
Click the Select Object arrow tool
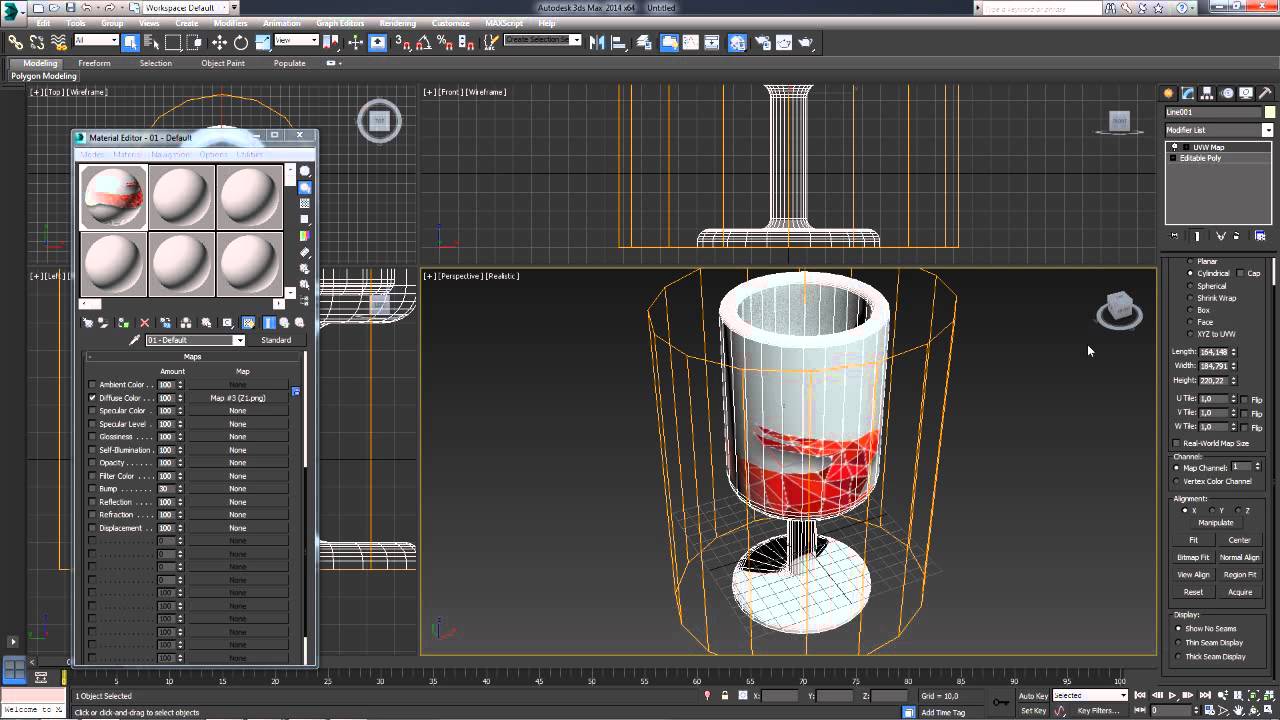click(x=130, y=42)
